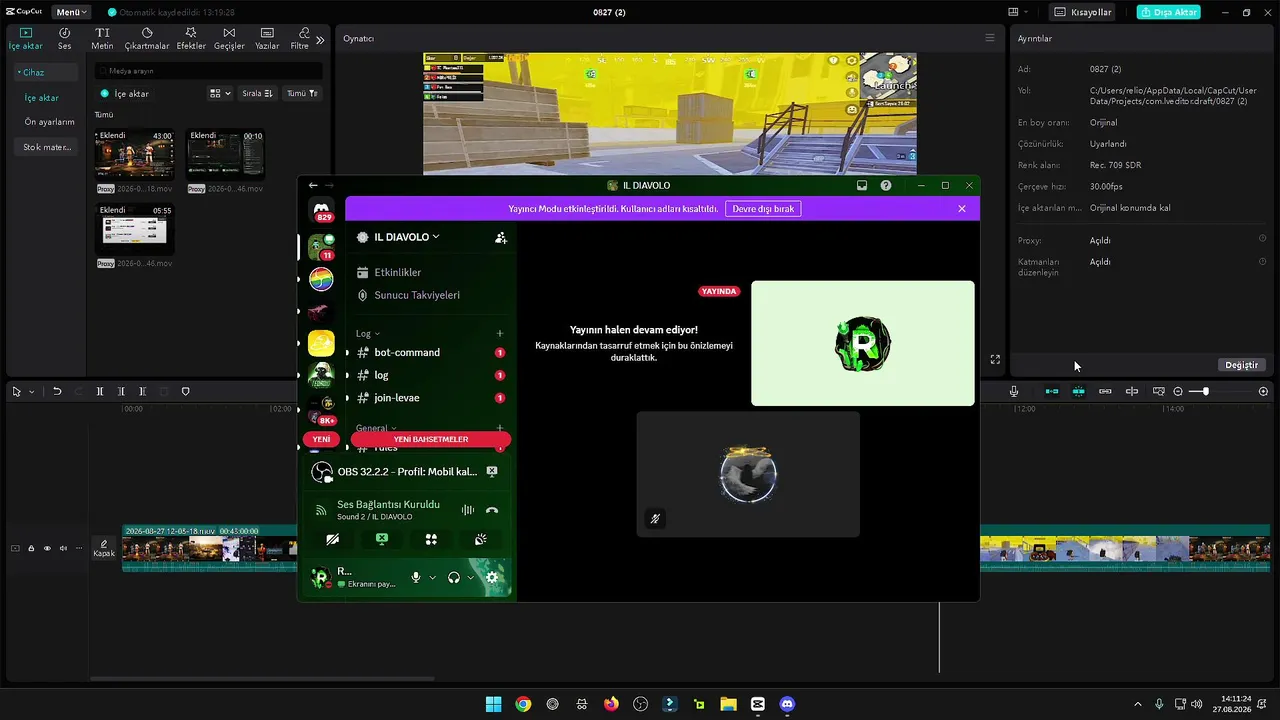Viewport: 1280px width, 720px height.
Task: Disconnect from the voice channel
Action: point(492,510)
